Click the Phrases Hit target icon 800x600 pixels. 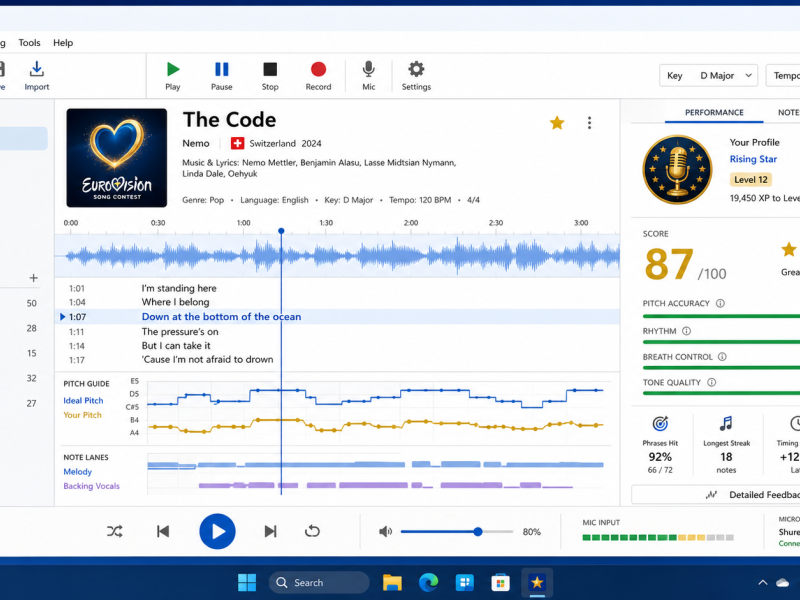660,423
